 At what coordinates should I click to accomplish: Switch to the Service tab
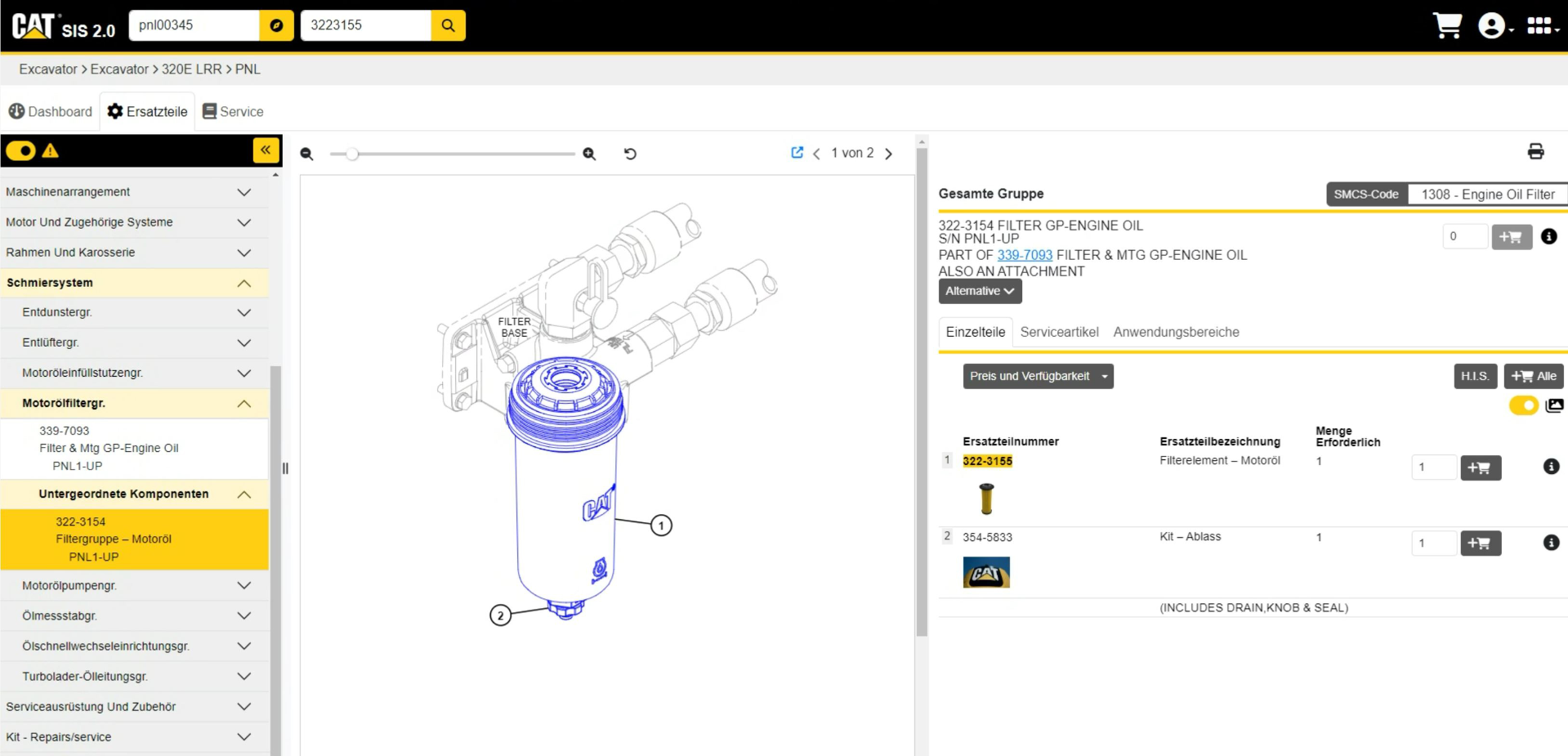(233, 112)
